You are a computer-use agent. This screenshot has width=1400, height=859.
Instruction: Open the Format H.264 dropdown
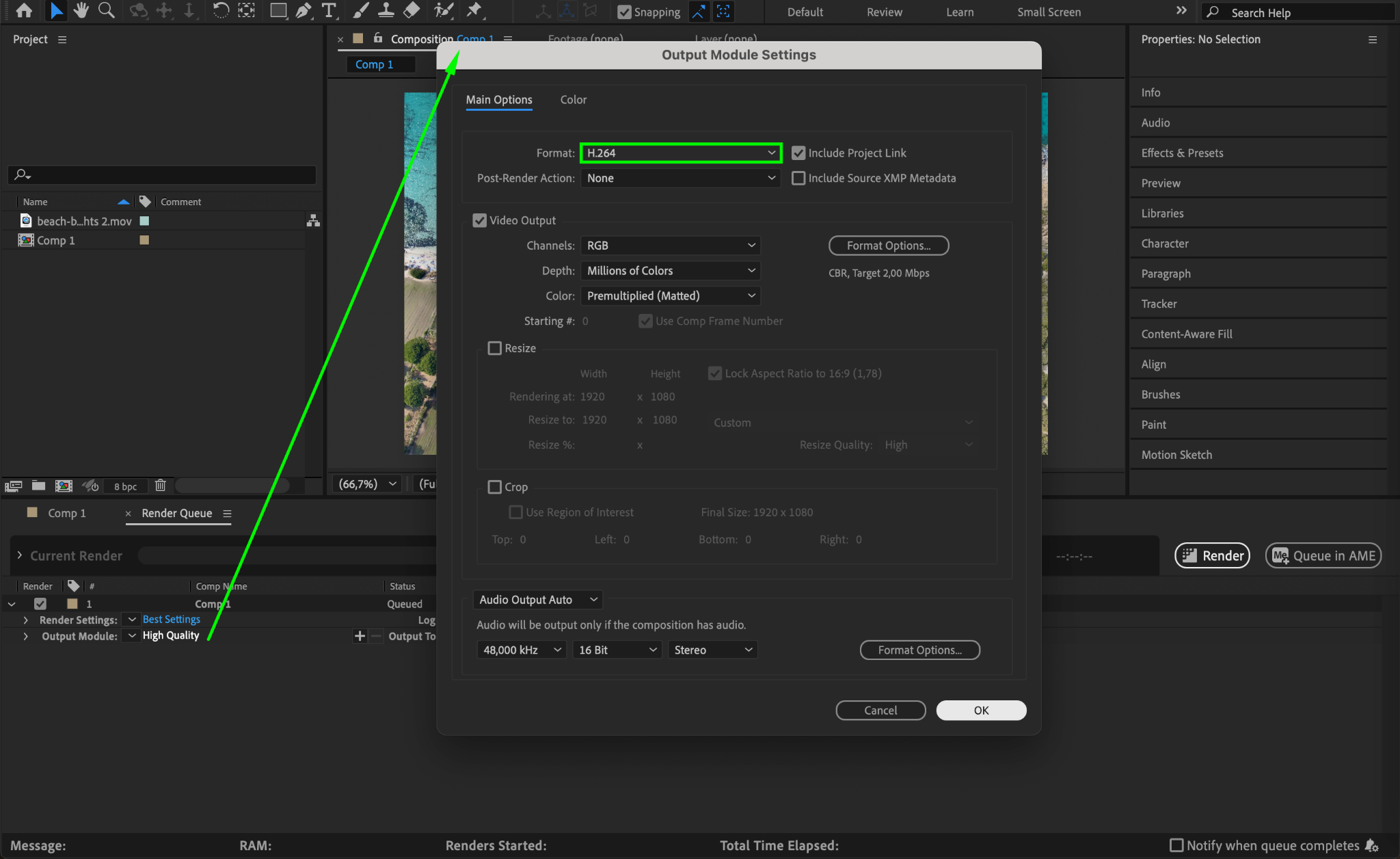tap(681, 153)
